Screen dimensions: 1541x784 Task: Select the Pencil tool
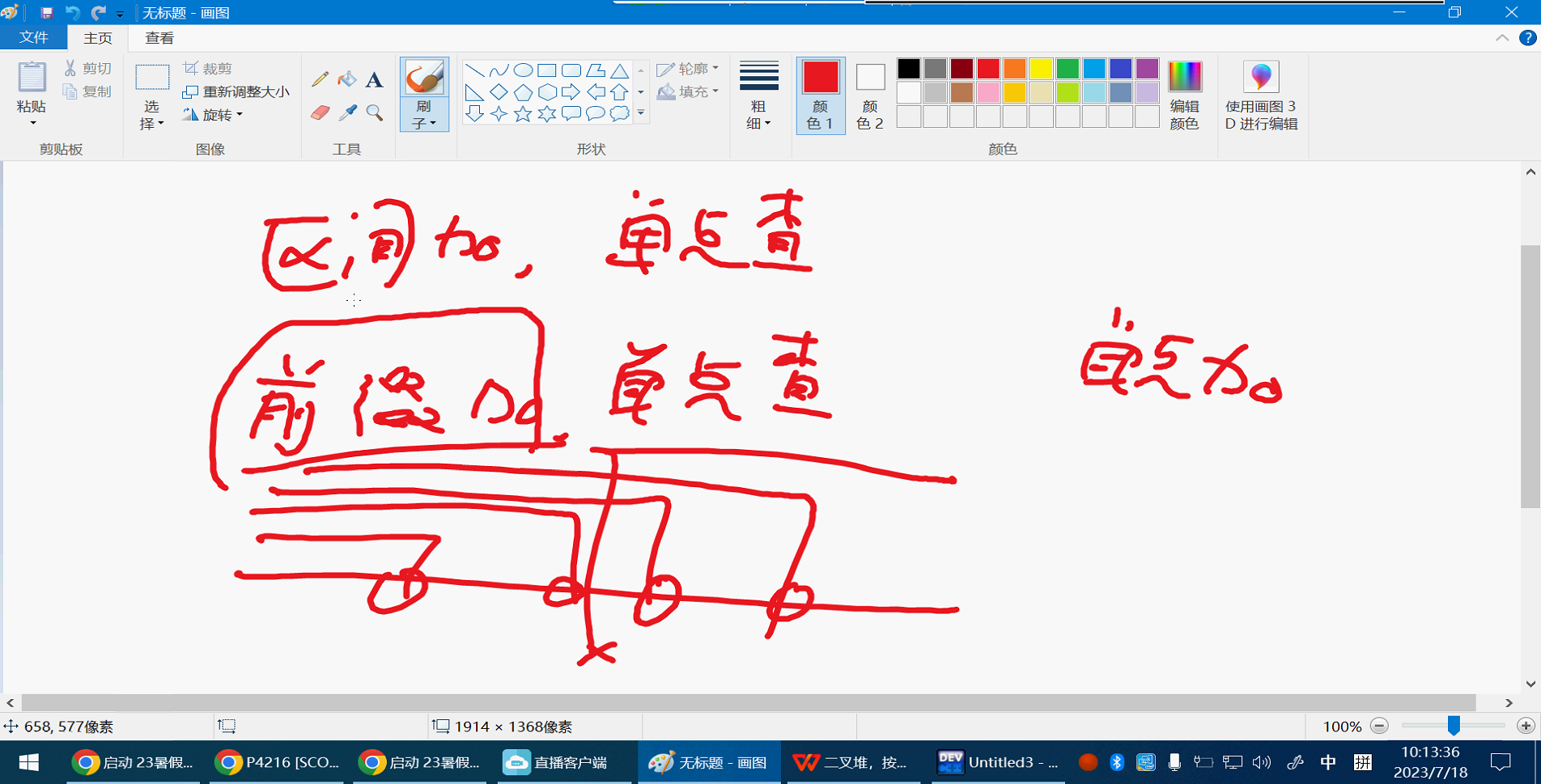coord(321,79)
